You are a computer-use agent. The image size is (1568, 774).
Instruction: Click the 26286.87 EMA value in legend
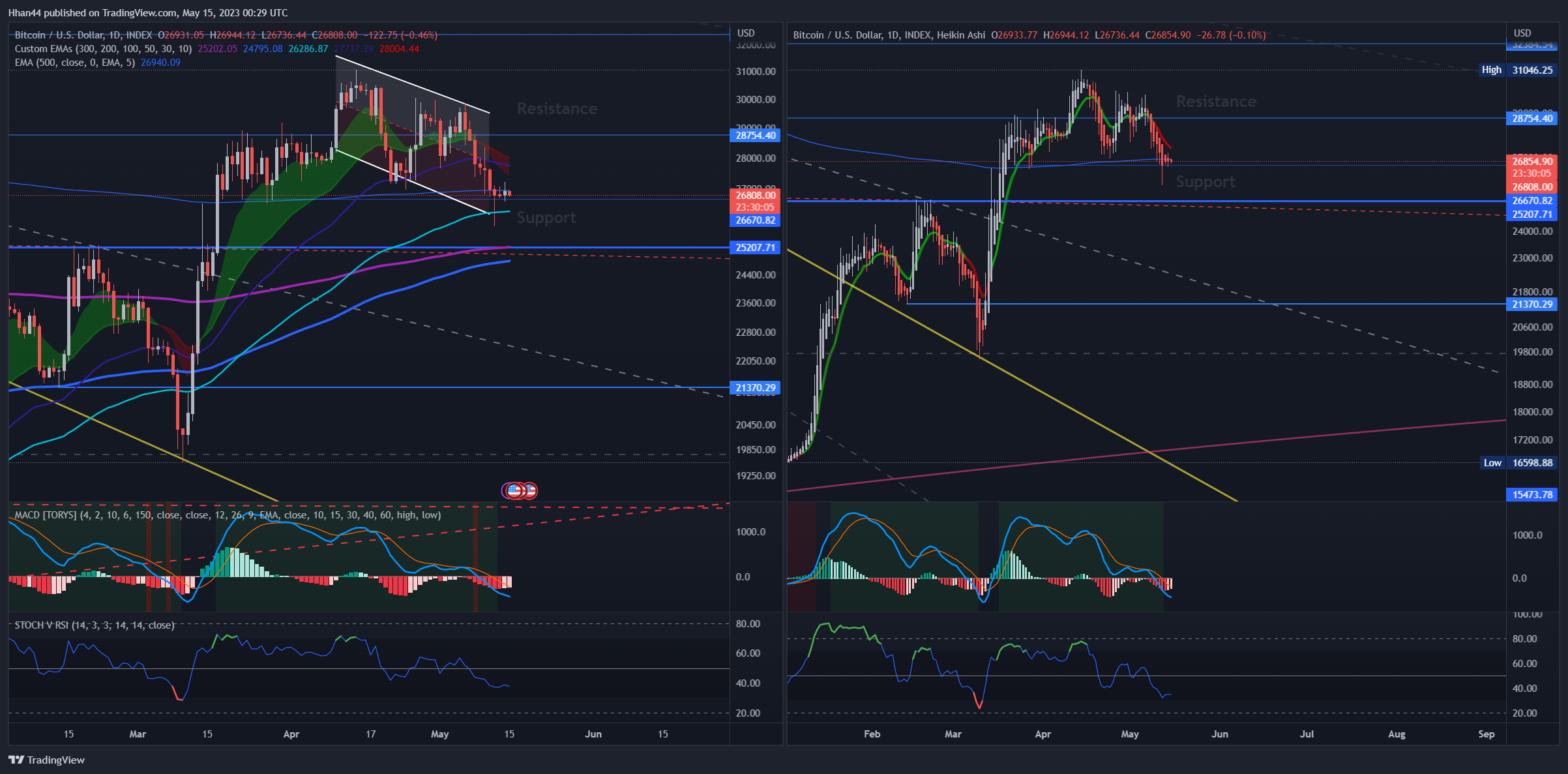click(x=308, y=49)
